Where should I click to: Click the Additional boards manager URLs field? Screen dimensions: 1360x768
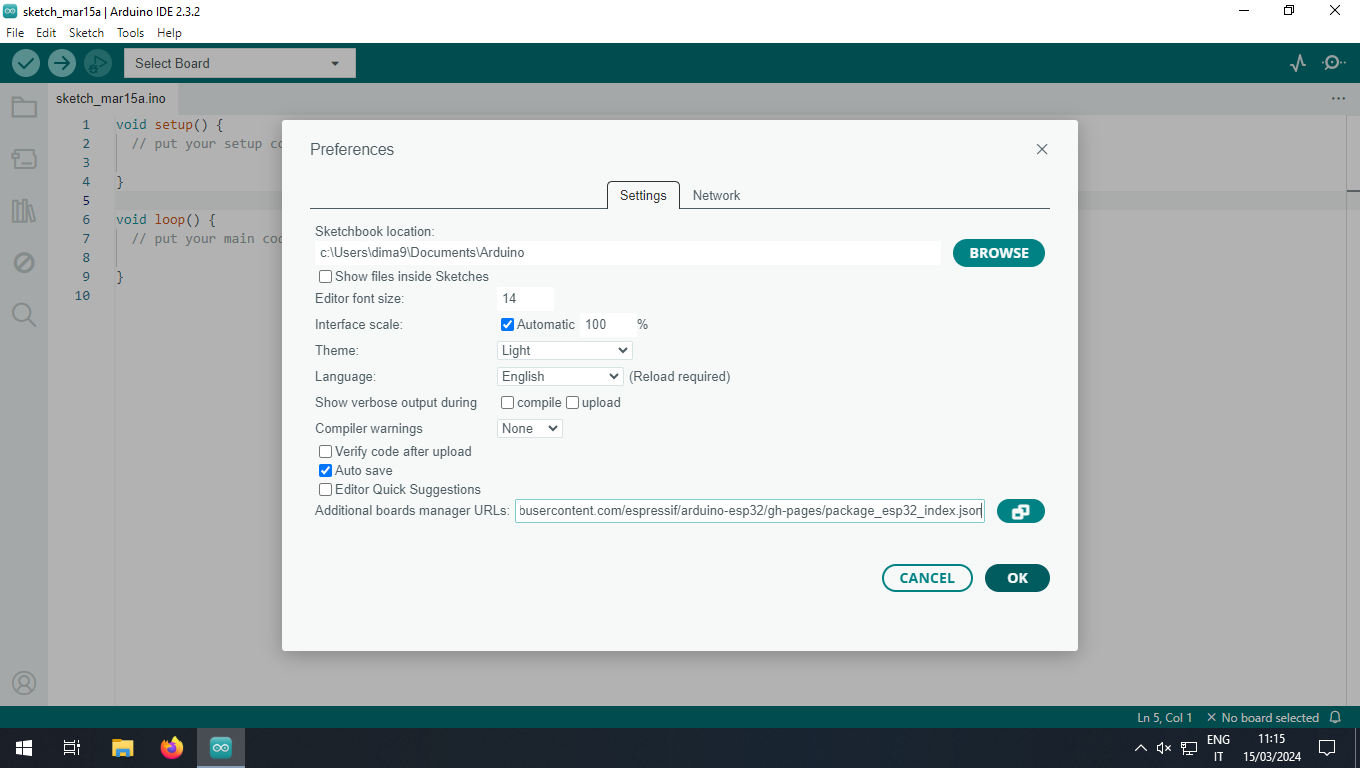tap(750, 511)
